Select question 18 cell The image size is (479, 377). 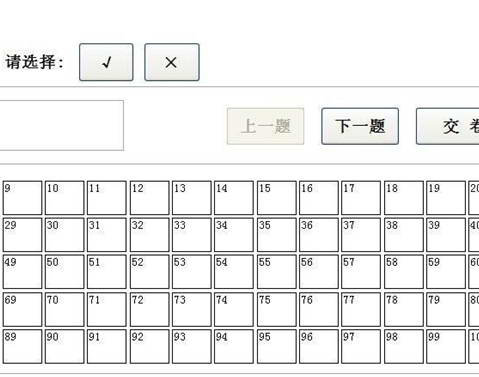[x=404, y=198]
